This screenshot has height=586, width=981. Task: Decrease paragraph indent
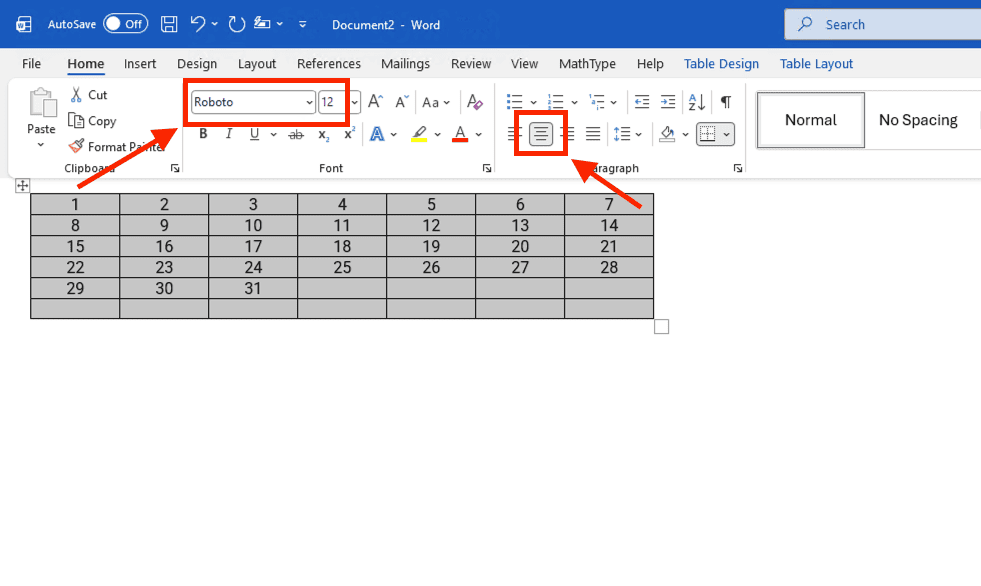[x=642, y=101]
